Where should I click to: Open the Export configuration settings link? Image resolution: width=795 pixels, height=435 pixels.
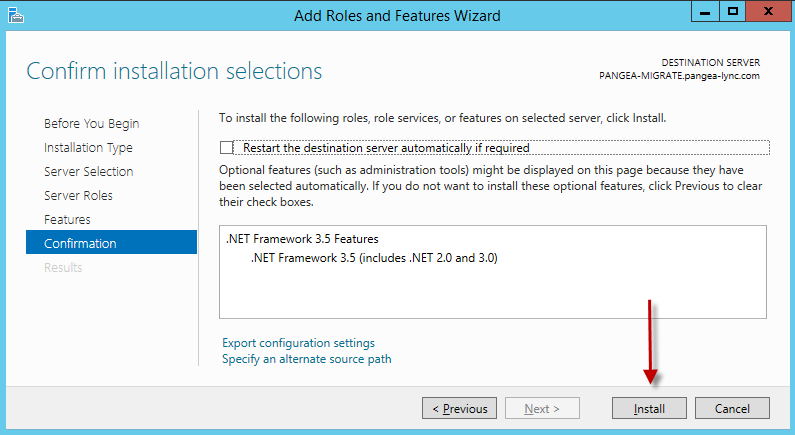pyautogui.click(x=298, y=343)
